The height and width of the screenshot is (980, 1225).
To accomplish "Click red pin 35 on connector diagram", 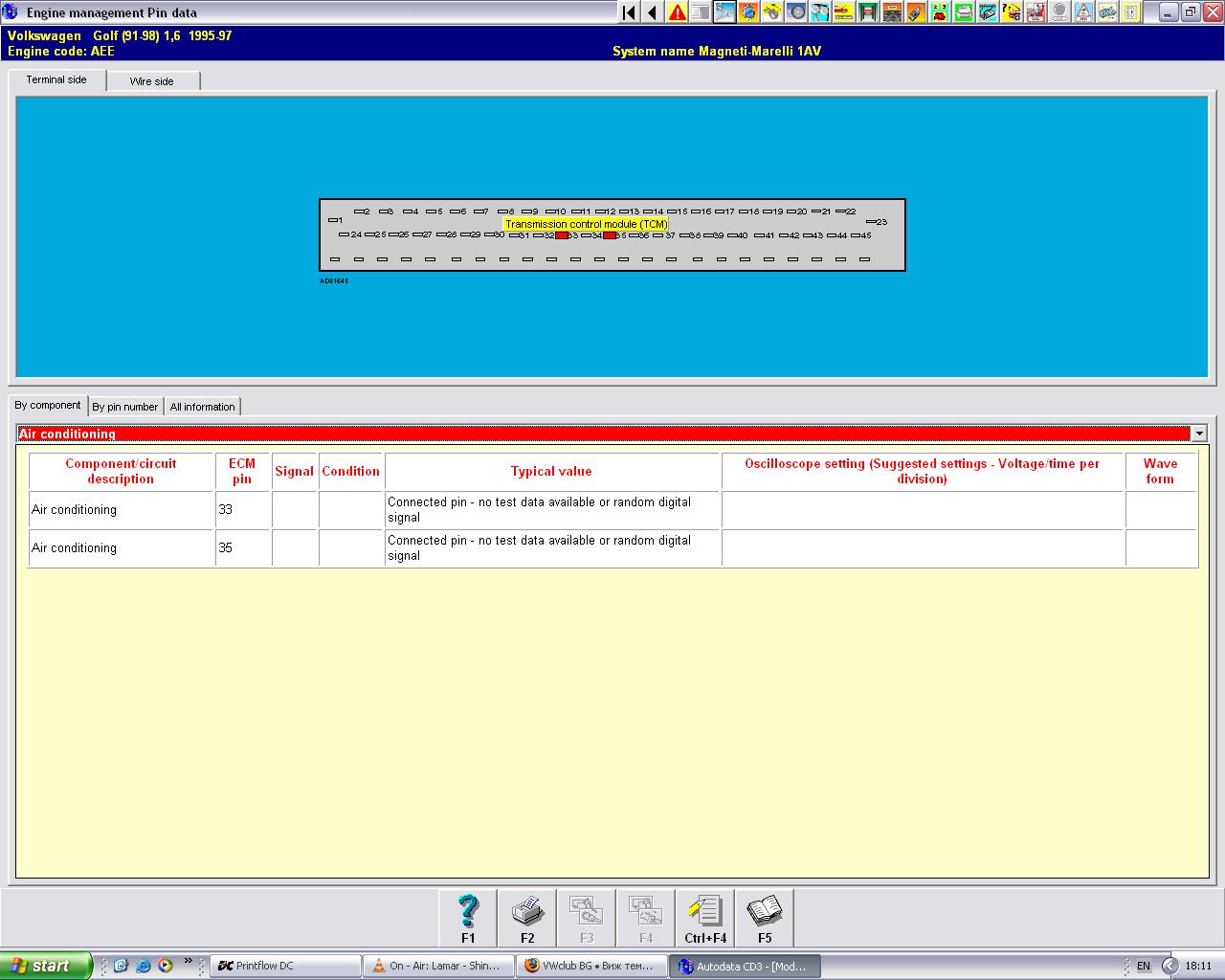I will tap(609, 235).
